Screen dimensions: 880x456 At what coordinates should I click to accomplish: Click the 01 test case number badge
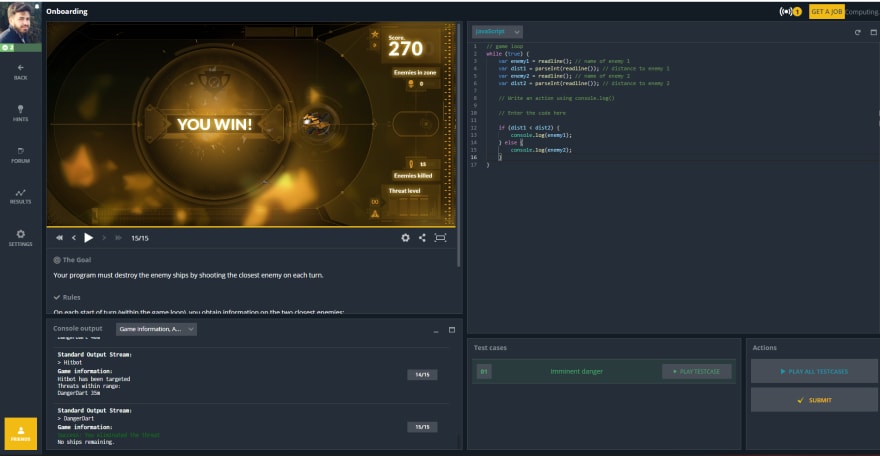pos(484,371)
